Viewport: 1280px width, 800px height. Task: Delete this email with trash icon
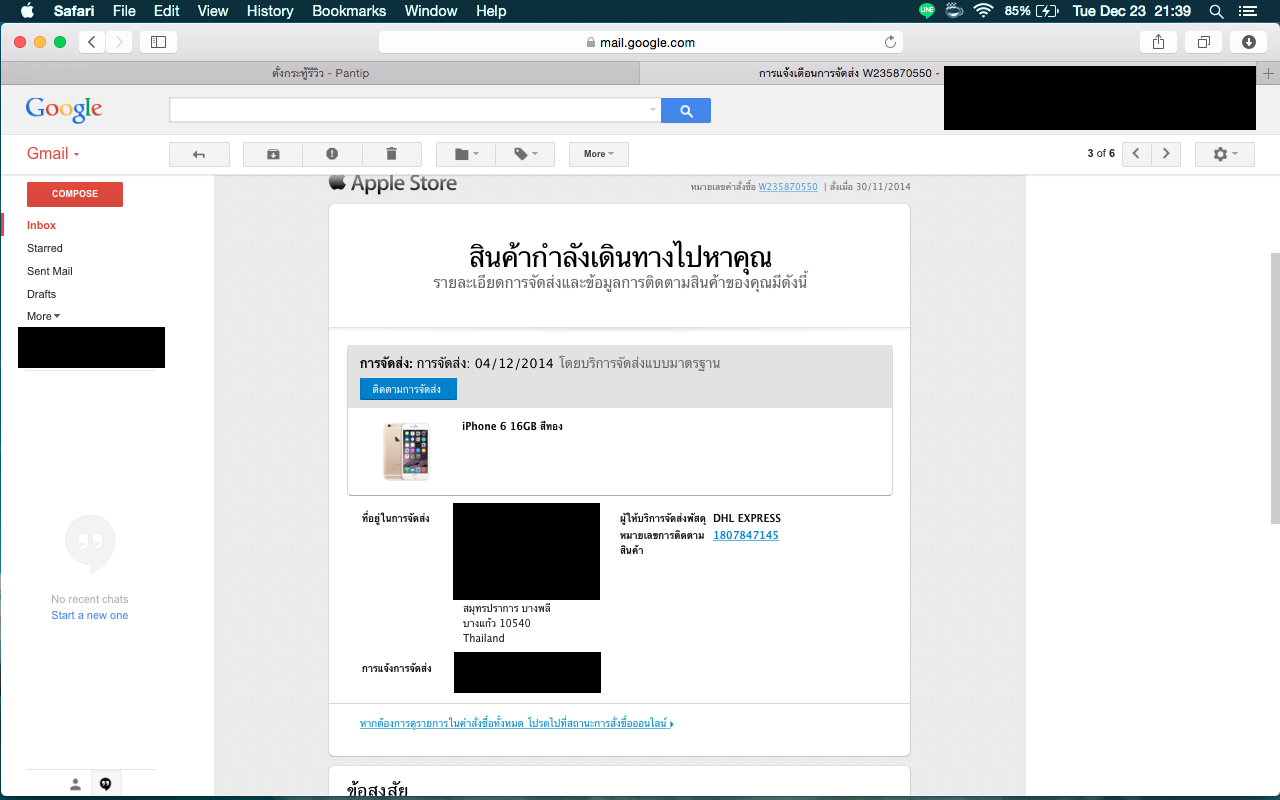[x=391, y=154]
